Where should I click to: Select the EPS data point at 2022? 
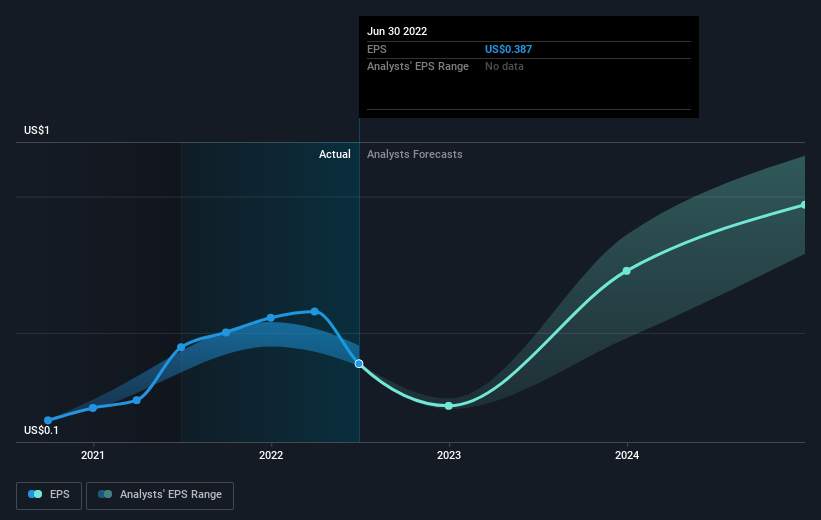[x=271, y=318]
